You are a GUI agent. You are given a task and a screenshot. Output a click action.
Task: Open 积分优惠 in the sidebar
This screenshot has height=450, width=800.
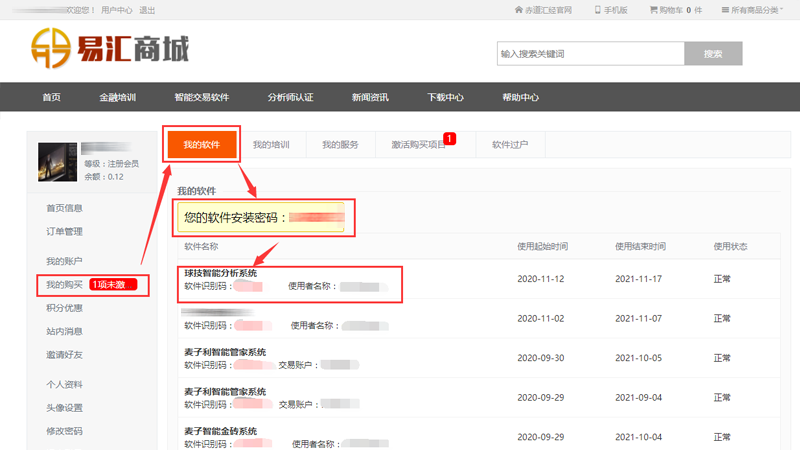(x=64, y=308)
